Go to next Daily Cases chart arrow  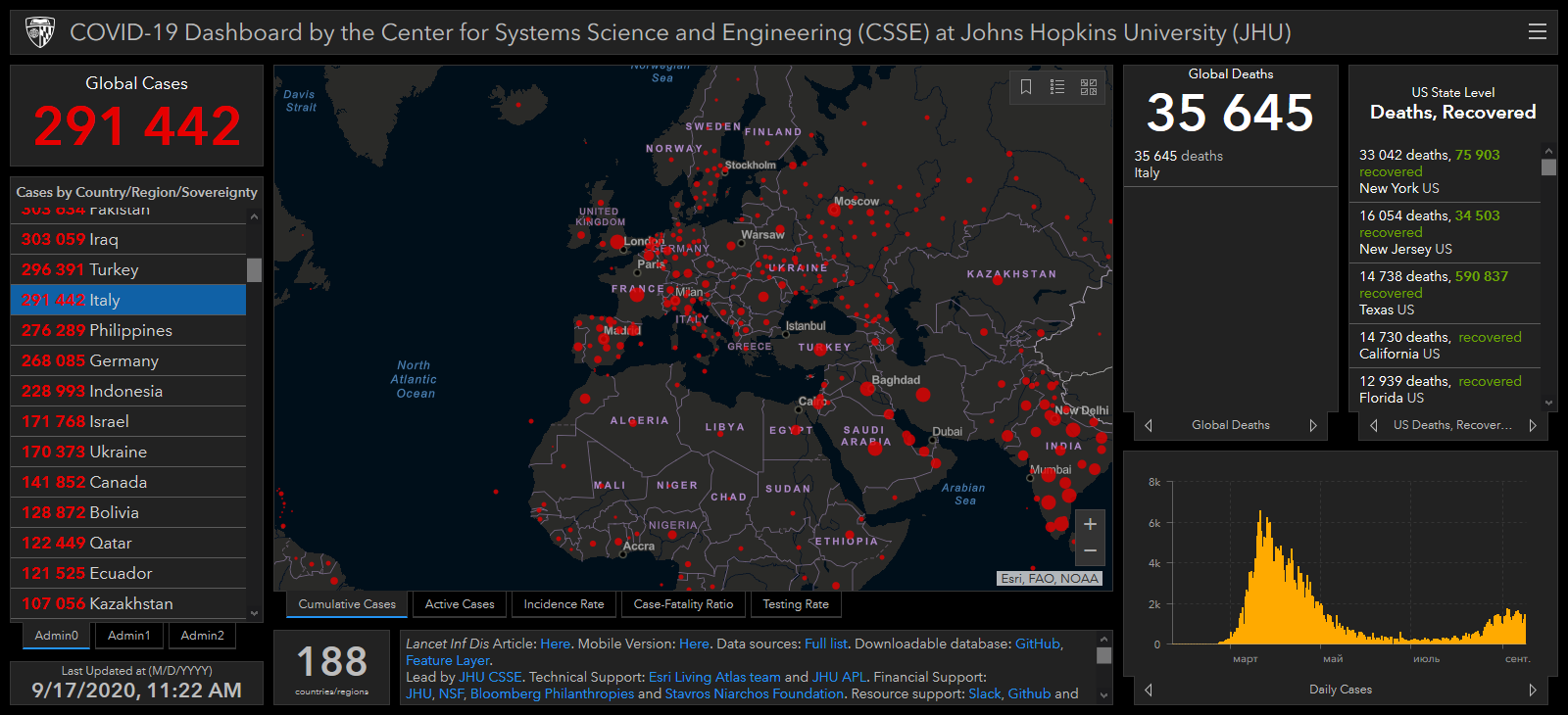(x=1533, y=690)
